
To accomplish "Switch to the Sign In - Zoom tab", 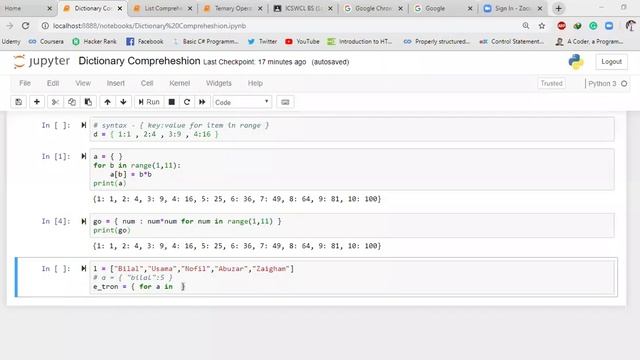I will click(x=513, y=8).
